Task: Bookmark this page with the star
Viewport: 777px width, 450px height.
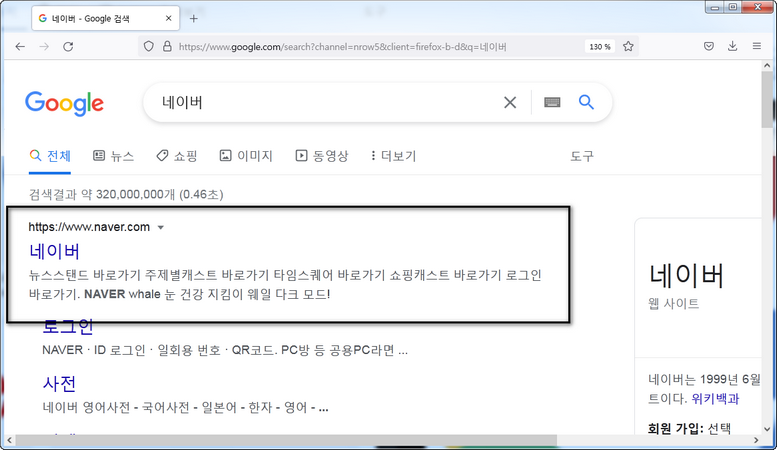Action: click(x=628, y=47)
